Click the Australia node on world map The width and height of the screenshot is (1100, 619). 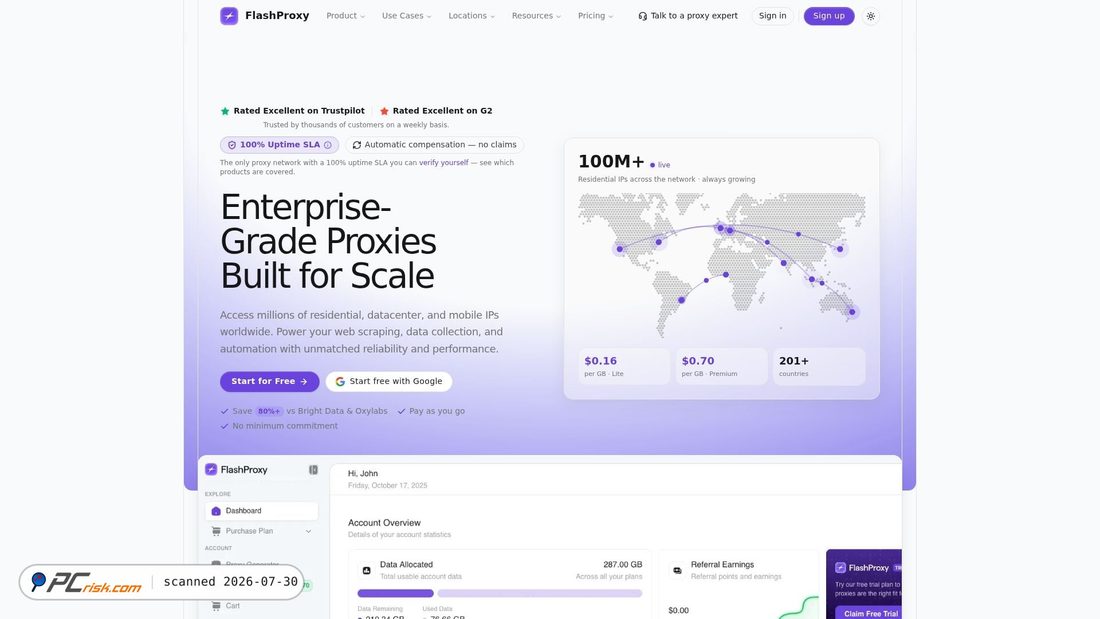(x=852, y=312)
